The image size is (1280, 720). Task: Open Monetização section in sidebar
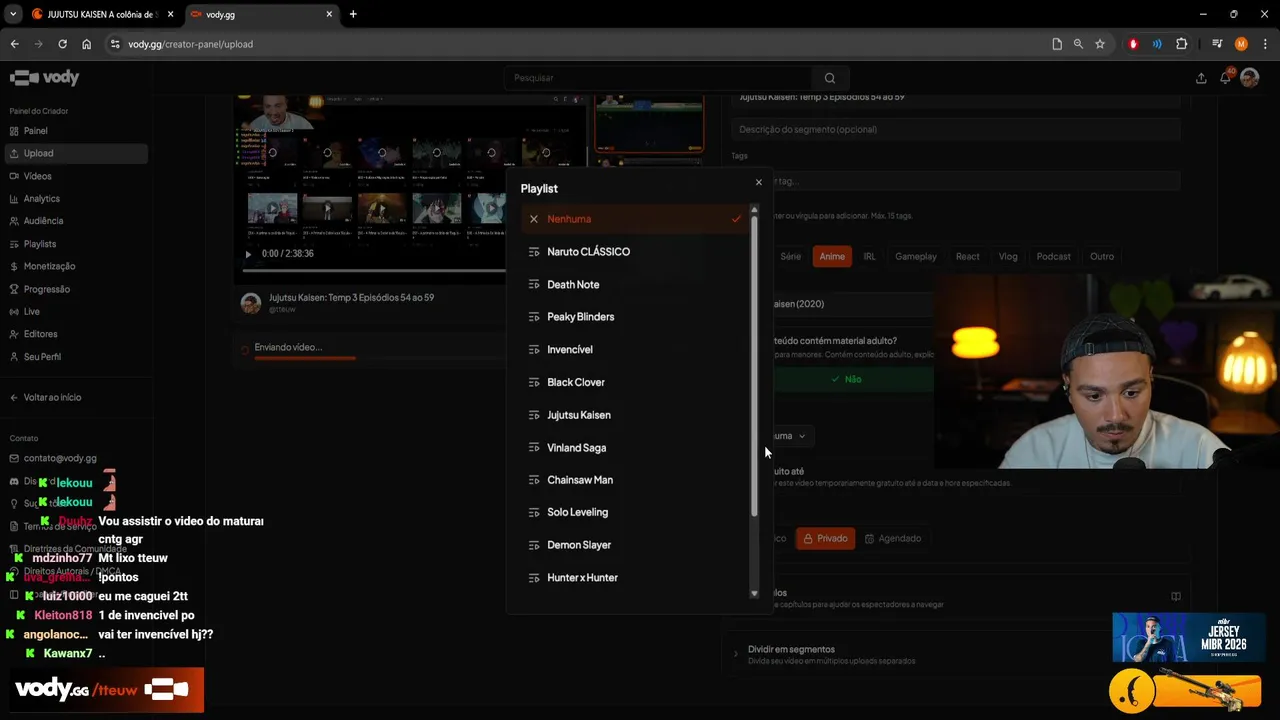(76, 266)
